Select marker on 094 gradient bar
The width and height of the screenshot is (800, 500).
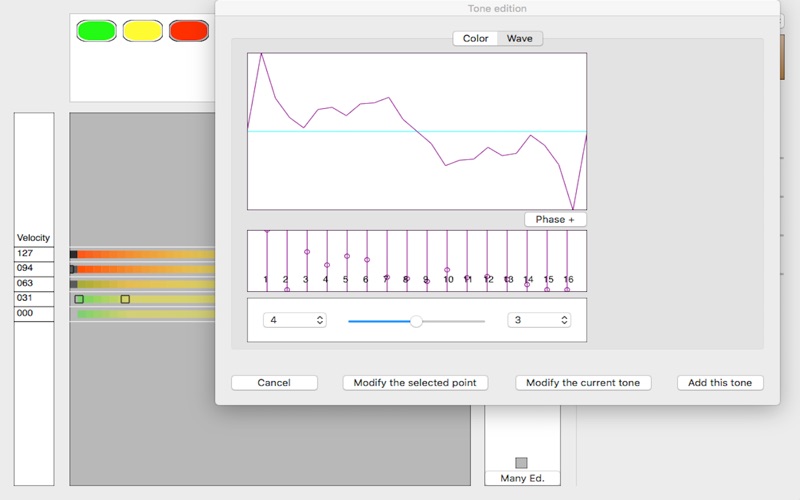coord(72,269)
